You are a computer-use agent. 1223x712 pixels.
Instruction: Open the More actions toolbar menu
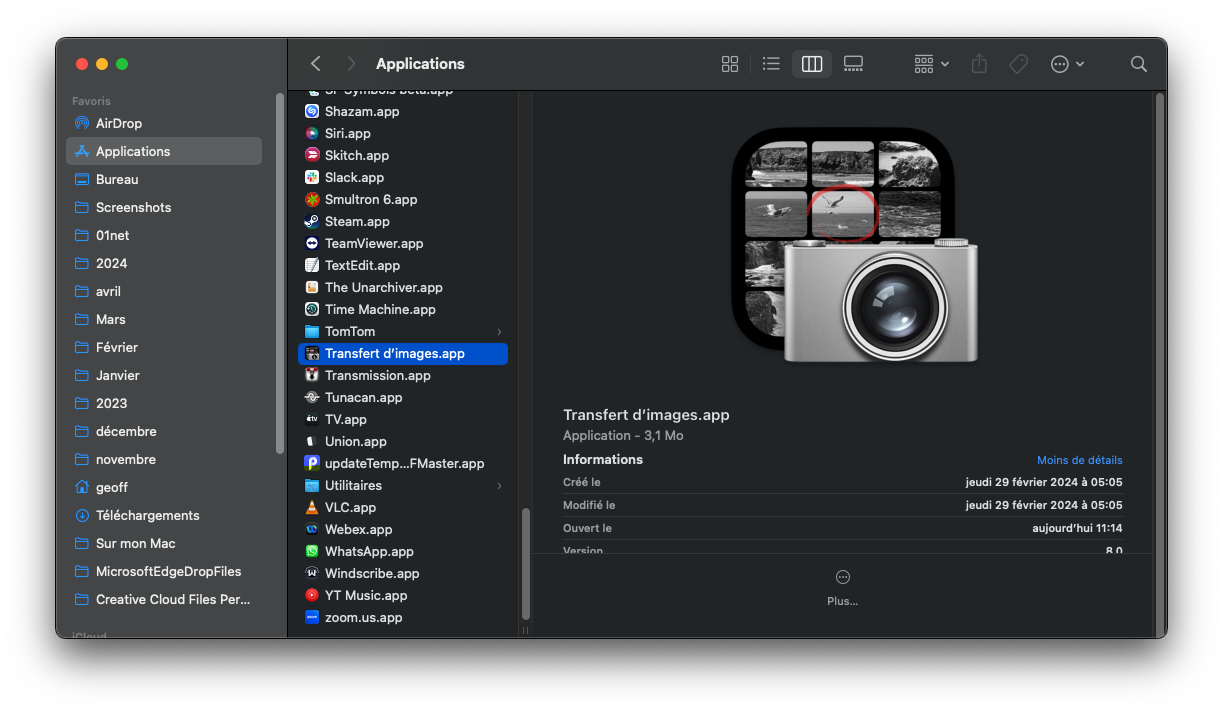[1067, 64]
